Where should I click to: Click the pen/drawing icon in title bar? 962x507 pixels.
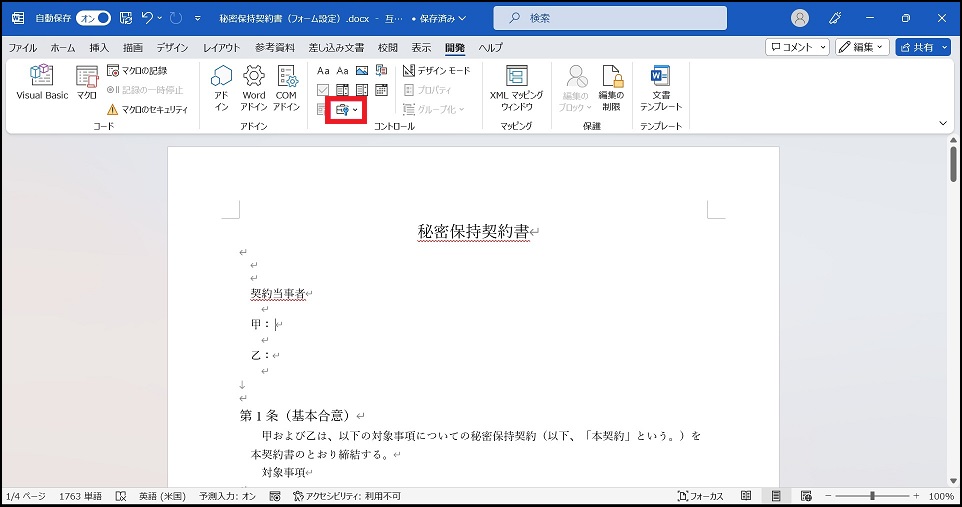[x=835, y=18]
